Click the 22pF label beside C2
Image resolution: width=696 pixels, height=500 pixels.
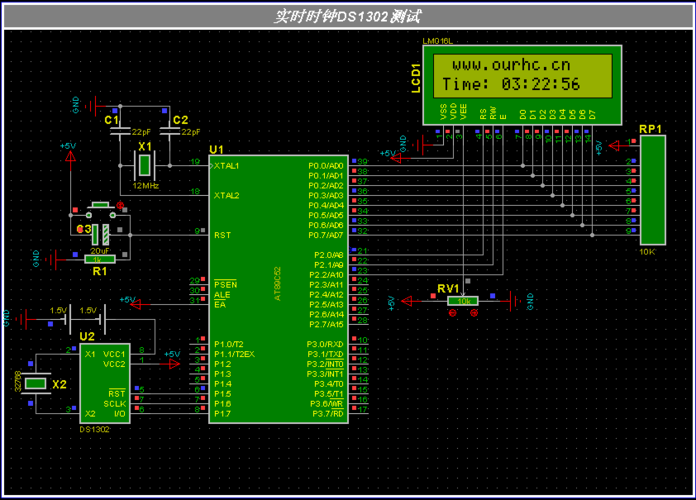(191, 132)
